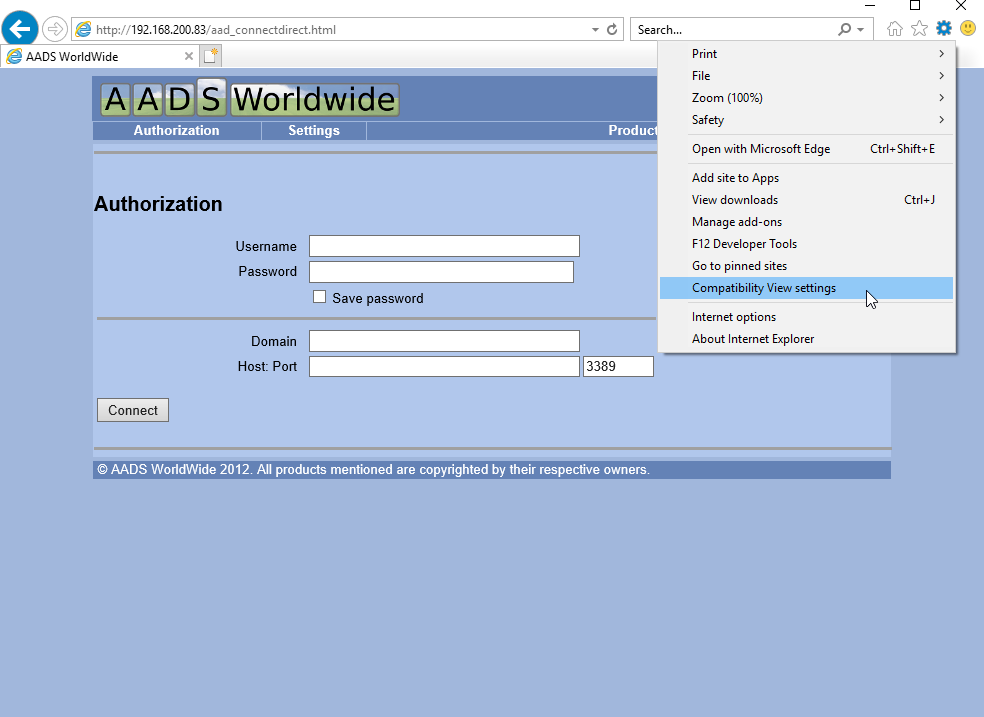
Task: Click the Tools gear icon
Action: [943, 29]
